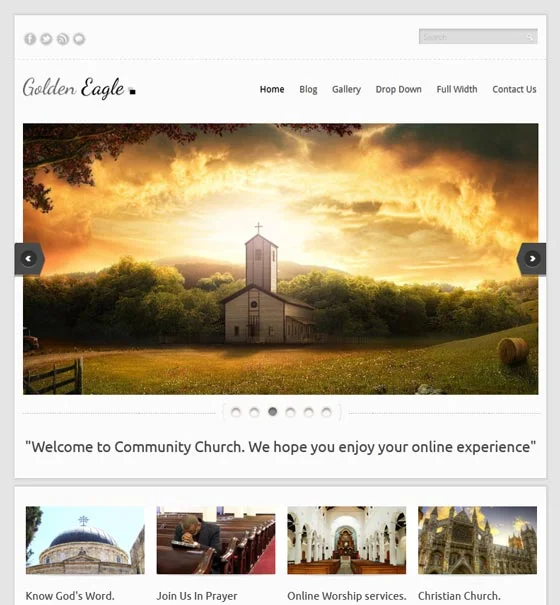
Task: Open the Gallery menu item
Action: click(x=346, y=90)
